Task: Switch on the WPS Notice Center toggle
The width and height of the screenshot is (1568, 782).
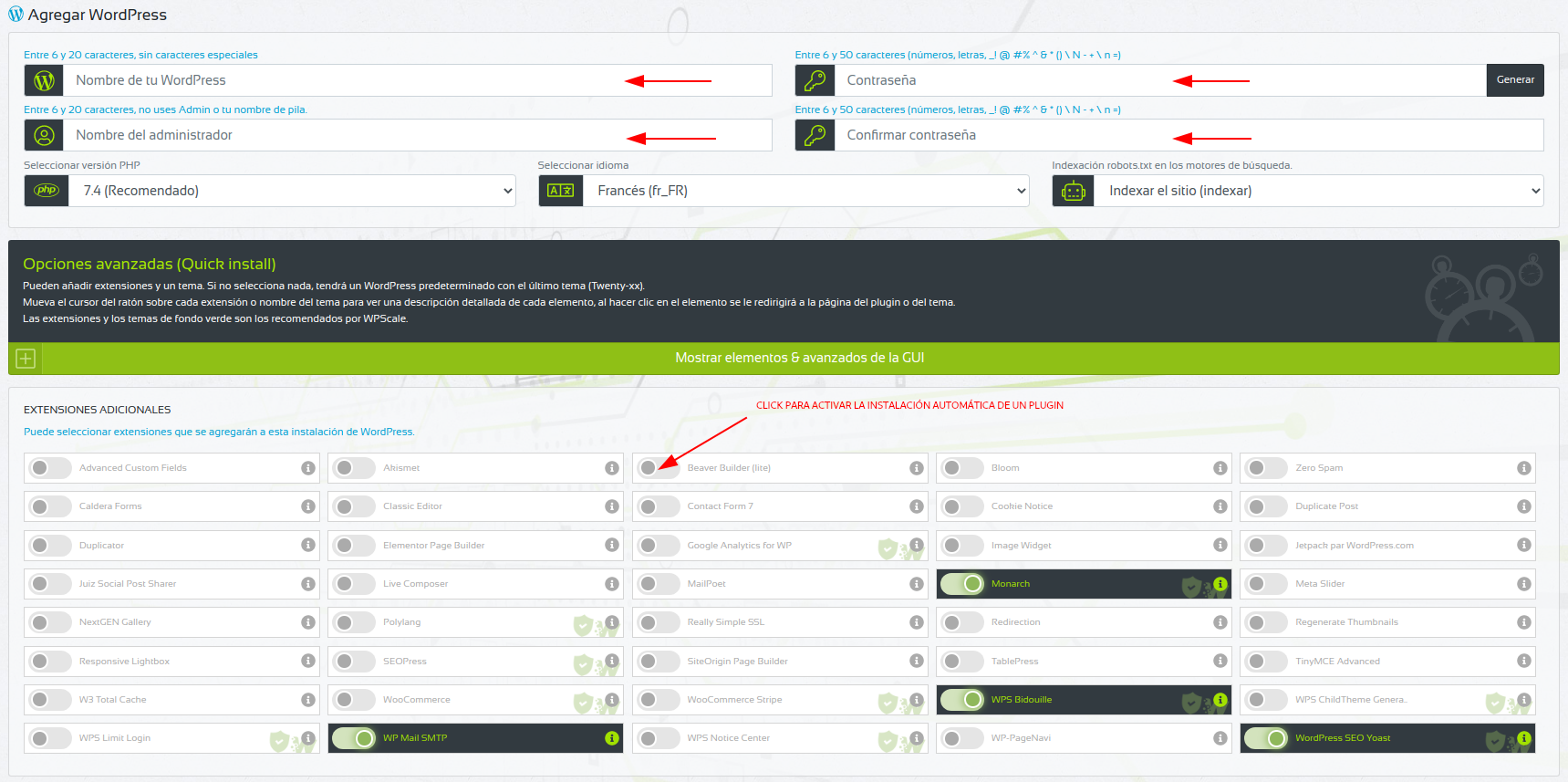Action: click(658, 738)
